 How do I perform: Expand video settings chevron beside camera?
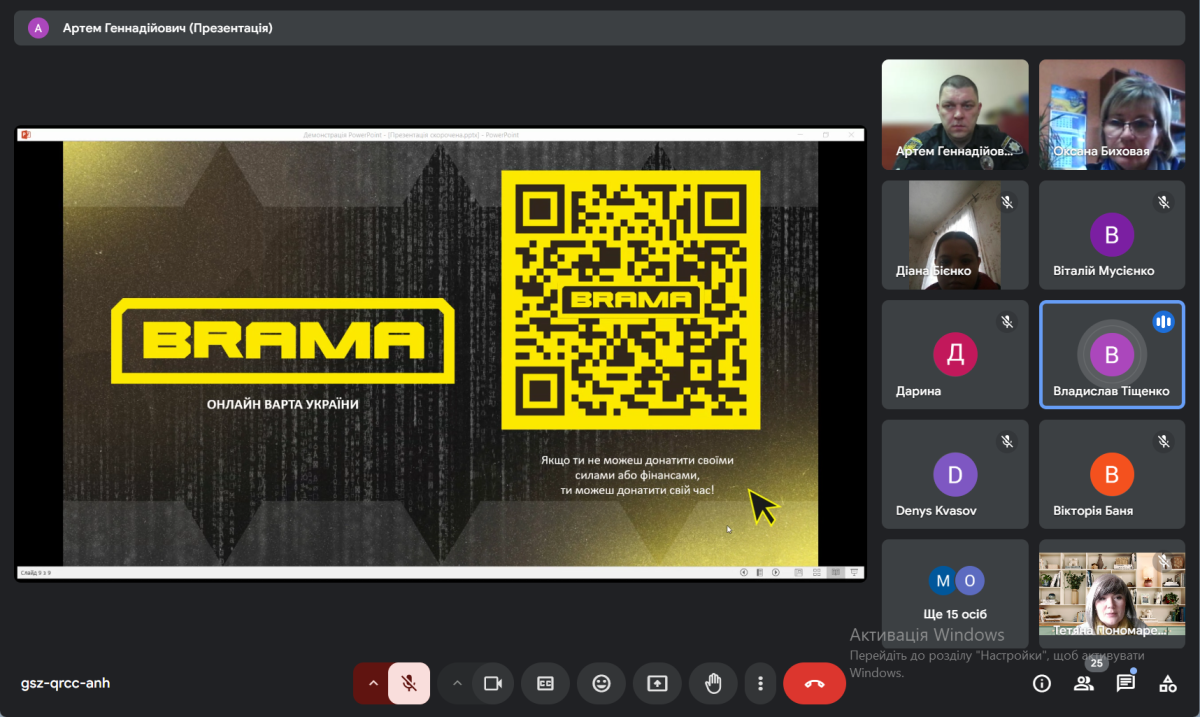pyautogui.click(x=457, y=684)
